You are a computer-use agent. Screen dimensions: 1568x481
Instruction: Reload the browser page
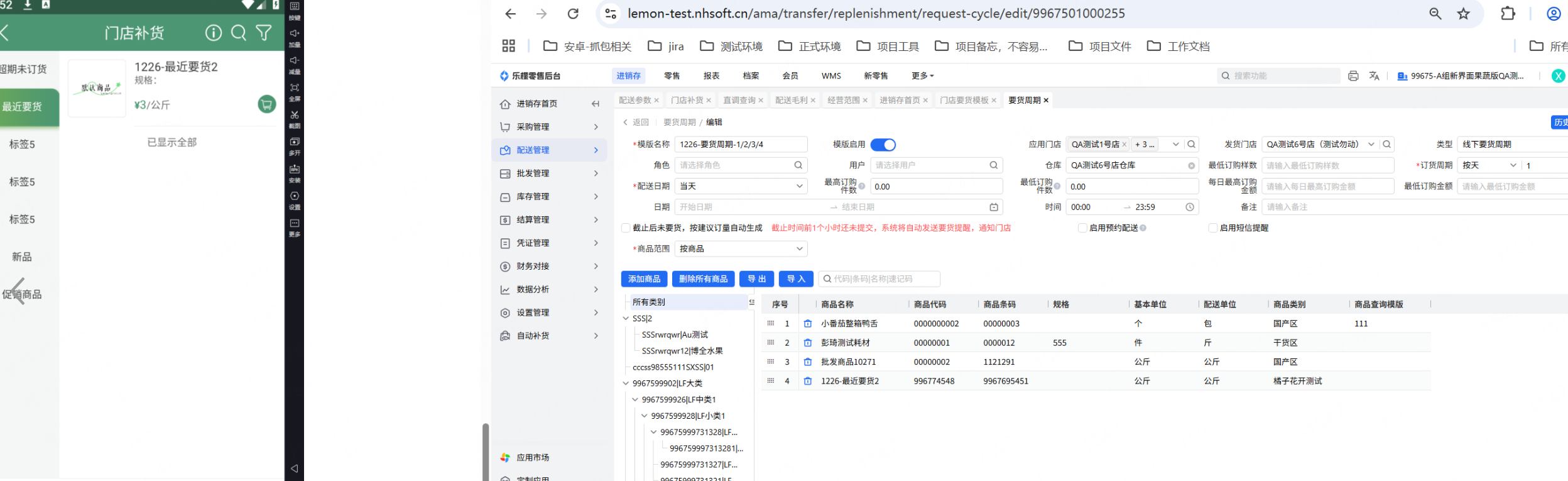coord(573,13)
